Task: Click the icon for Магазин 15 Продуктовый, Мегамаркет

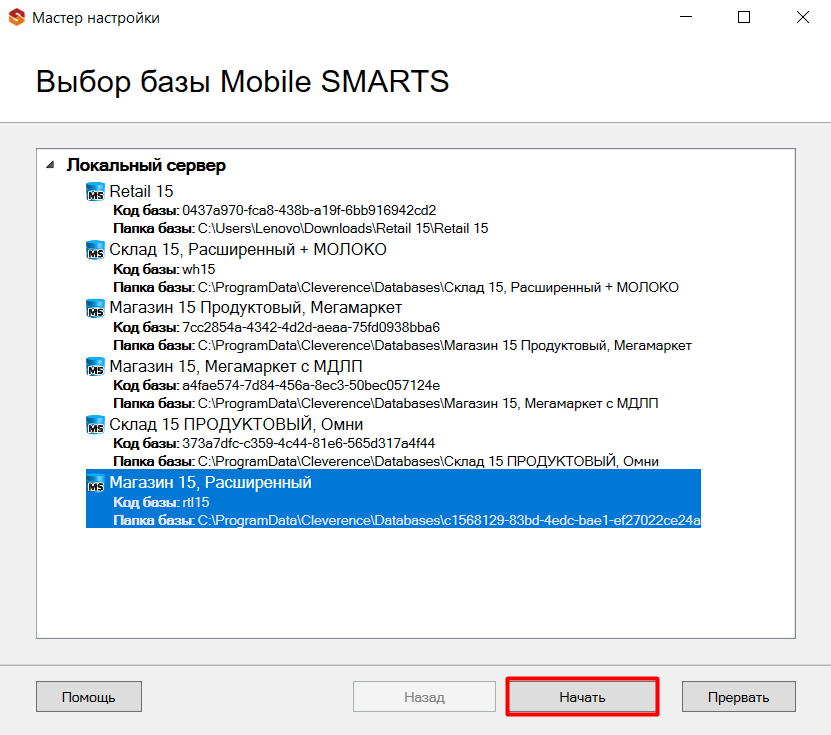Action: (95, 308)
